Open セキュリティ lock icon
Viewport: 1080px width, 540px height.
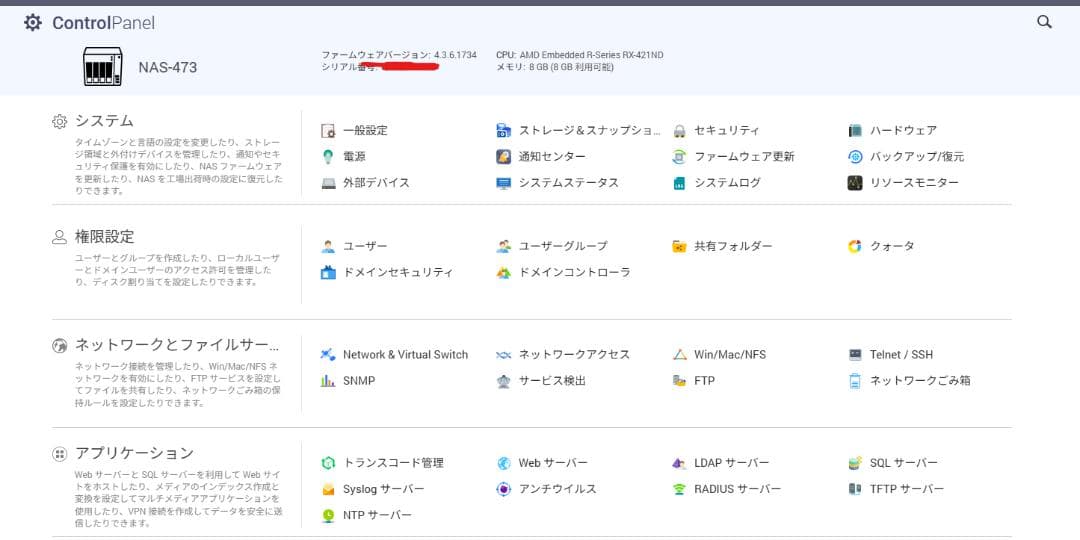click(679, 131)
